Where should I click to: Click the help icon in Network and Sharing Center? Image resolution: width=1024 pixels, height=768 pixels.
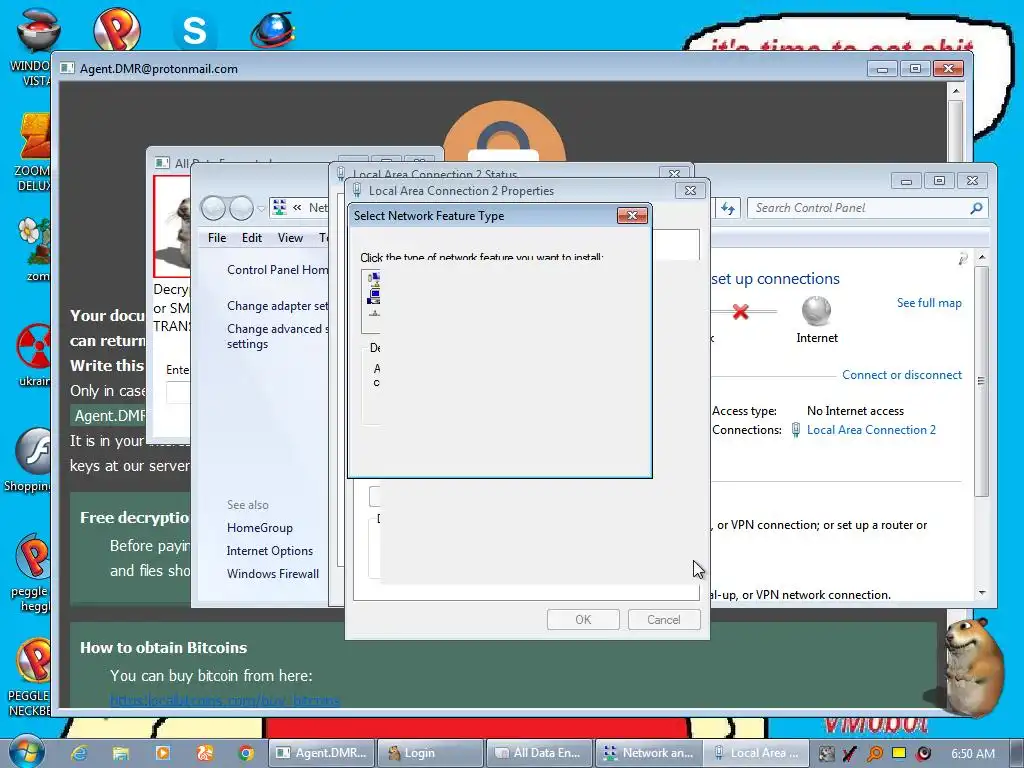pos(963,259)
